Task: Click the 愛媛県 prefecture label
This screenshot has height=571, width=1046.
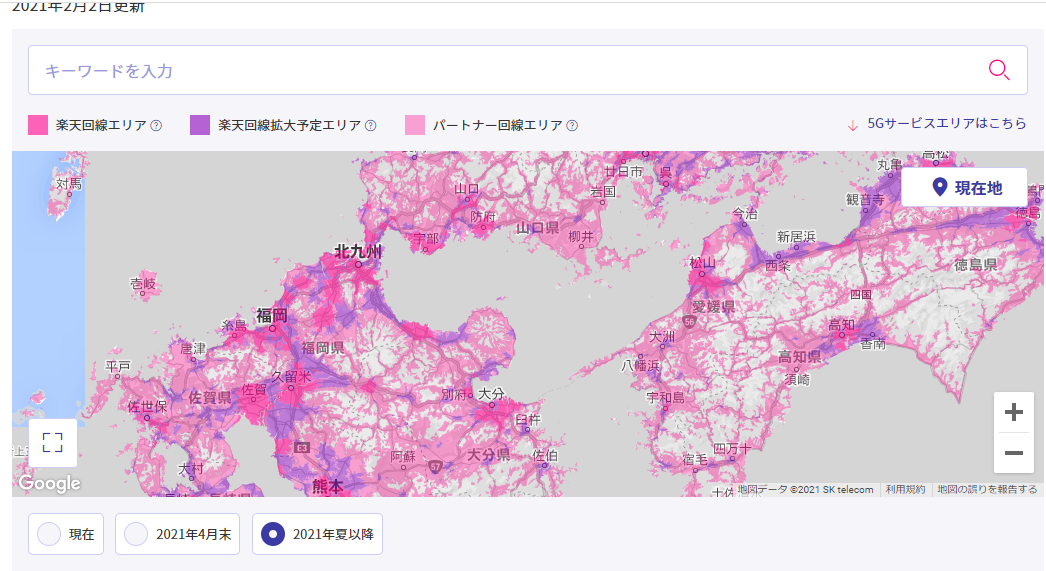Action: click(x=714, y=307)
